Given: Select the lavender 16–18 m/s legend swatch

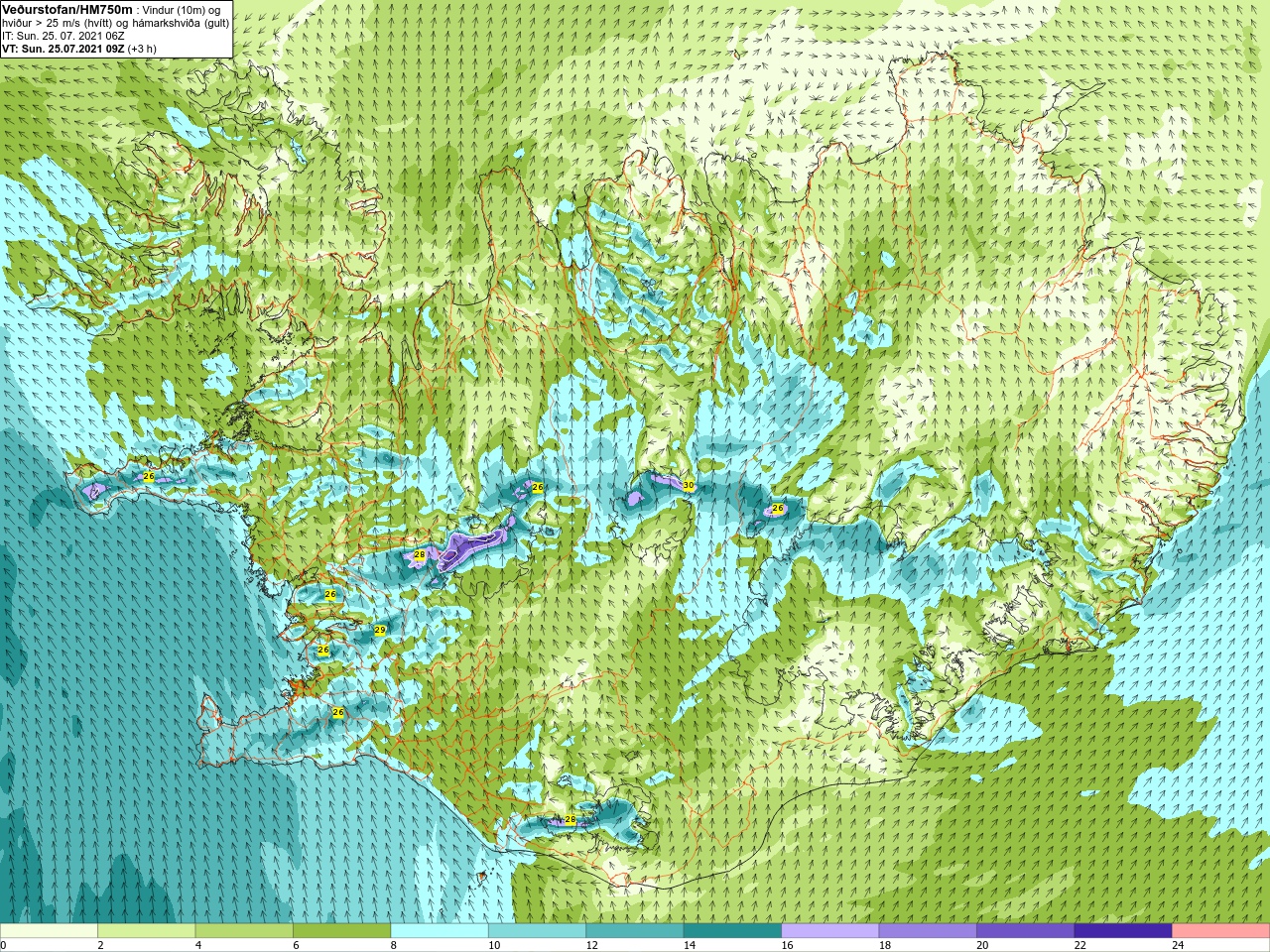Looking at the screenshot, I should click(830, 931).
